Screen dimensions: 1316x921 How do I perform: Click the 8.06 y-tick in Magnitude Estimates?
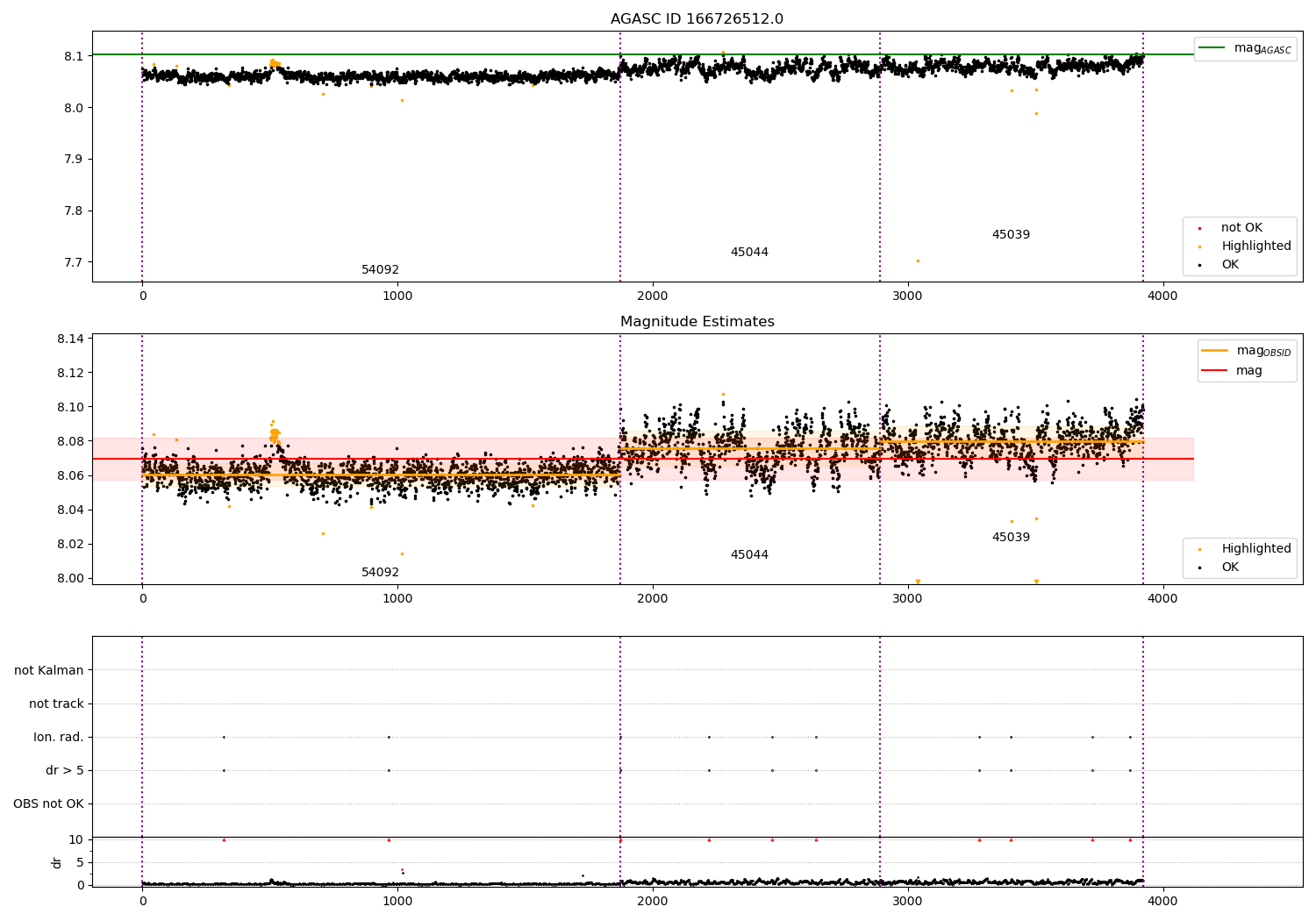70,476
